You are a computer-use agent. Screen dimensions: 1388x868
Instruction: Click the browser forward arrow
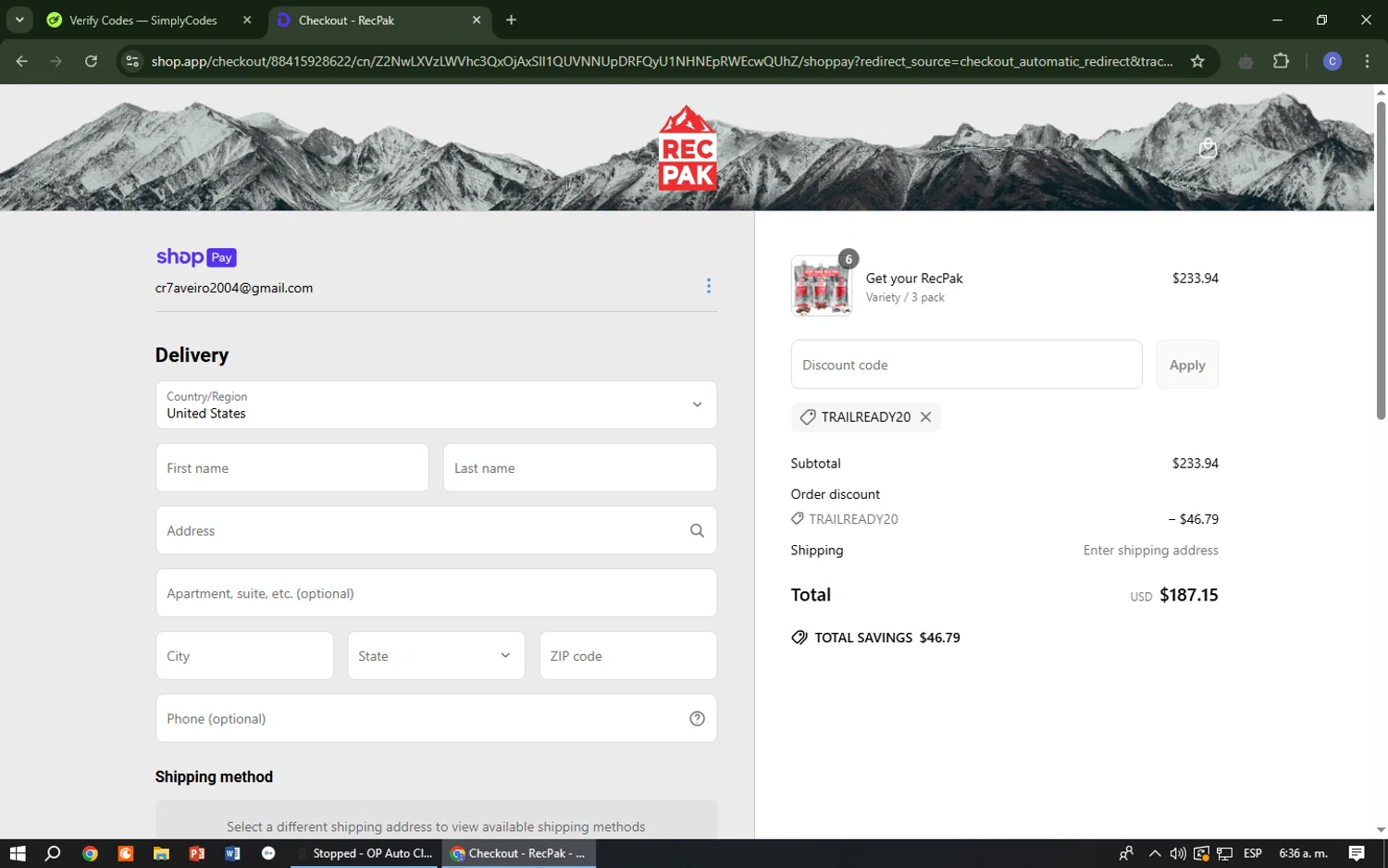click(x=56, y=61)
